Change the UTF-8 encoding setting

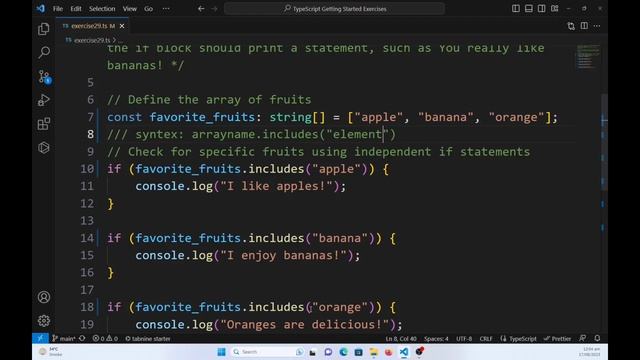[x=464, y=338]
